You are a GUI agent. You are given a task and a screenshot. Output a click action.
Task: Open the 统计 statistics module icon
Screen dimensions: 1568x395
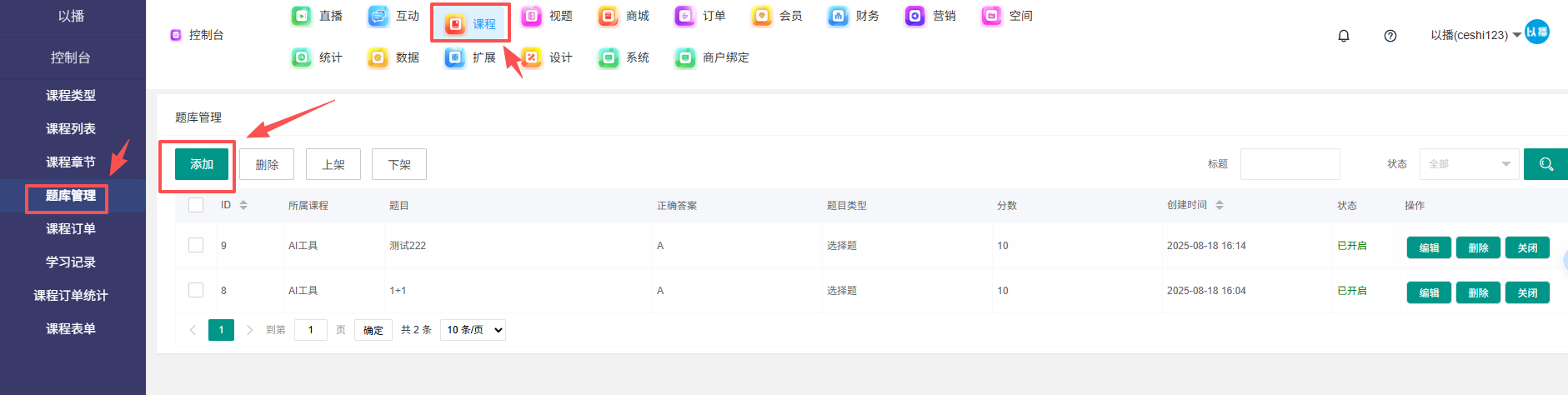point(302,57)
